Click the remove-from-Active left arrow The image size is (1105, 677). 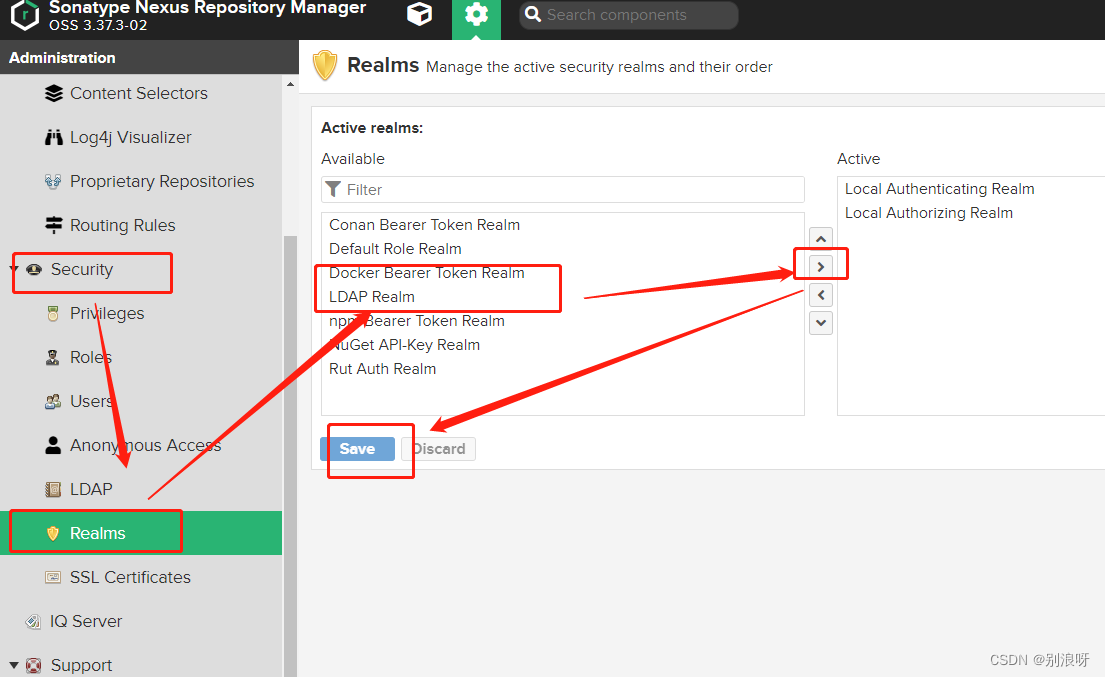(821, 295)
